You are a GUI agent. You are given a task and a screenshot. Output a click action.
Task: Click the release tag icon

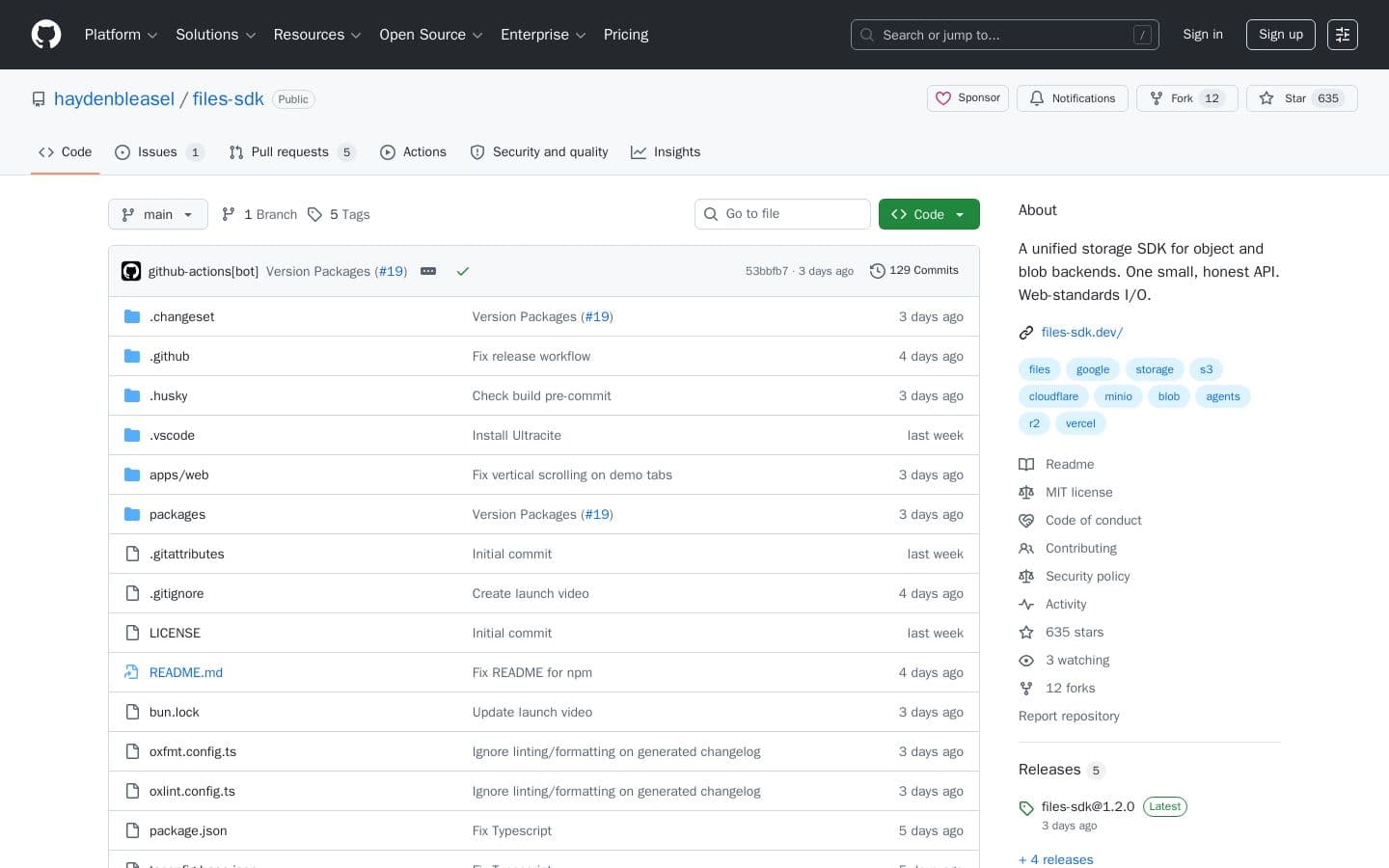tap(1026, 808)
